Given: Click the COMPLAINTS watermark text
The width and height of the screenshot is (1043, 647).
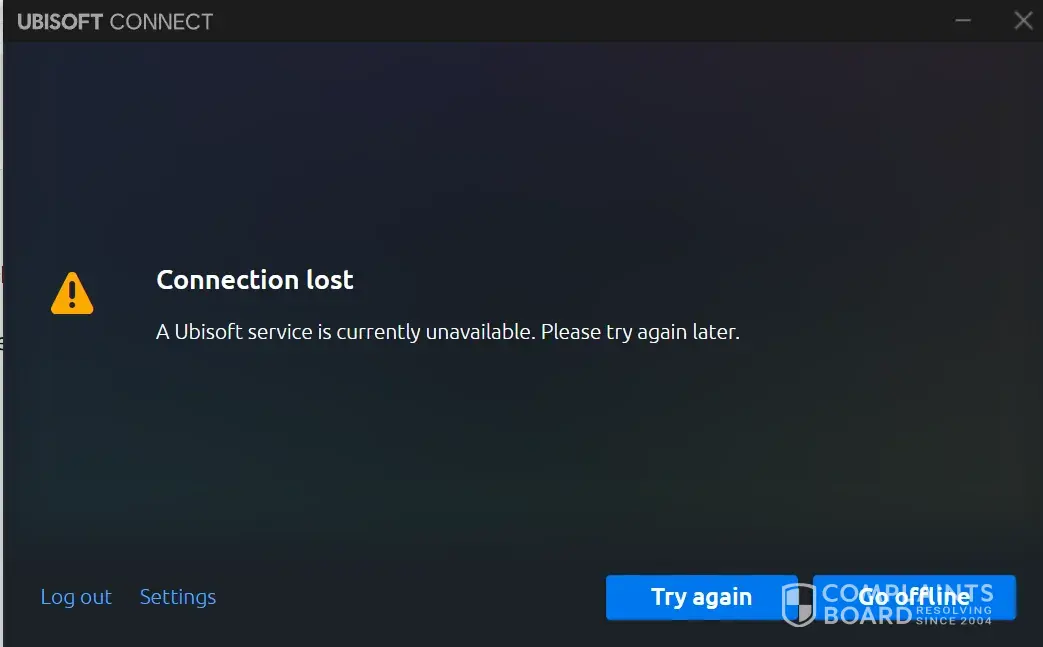Looking at the screenshot, I should (x=908, y=592).
